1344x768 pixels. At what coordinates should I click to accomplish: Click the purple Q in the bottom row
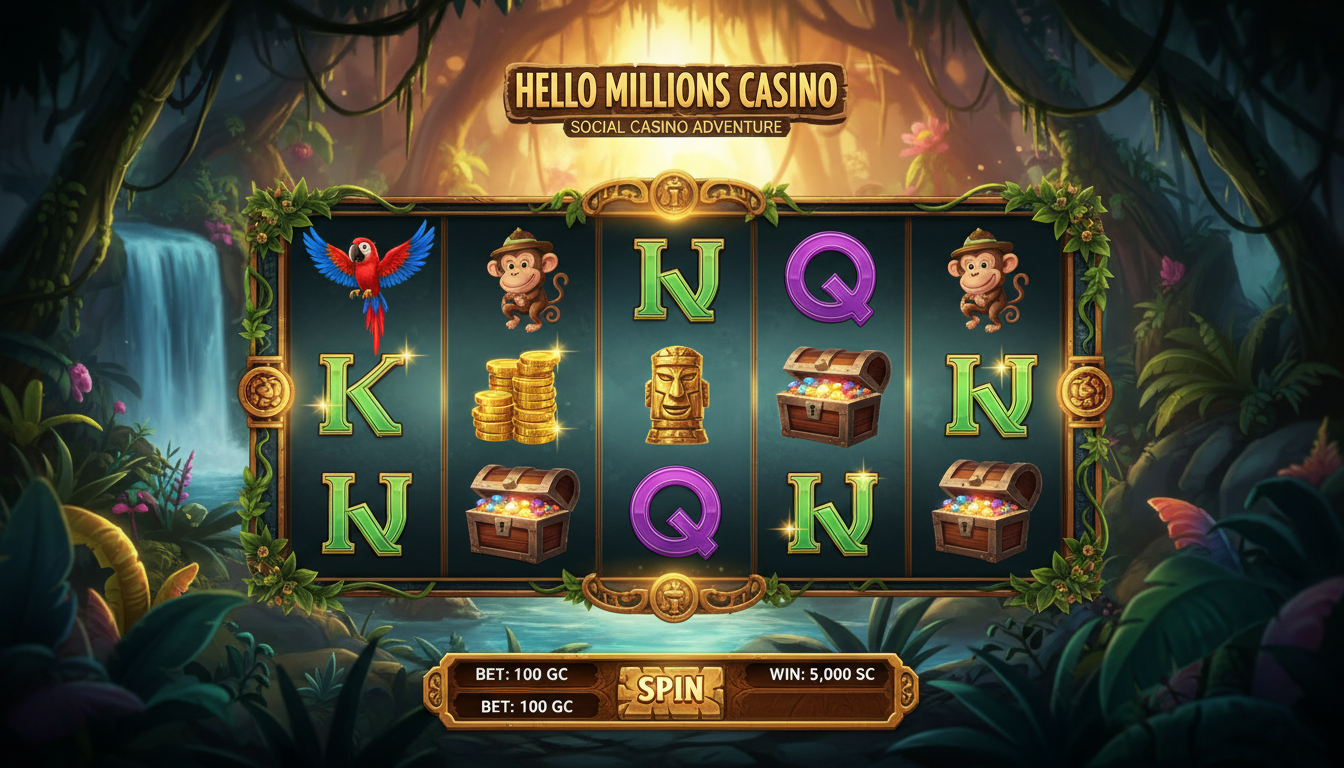(x=676, y=511)
